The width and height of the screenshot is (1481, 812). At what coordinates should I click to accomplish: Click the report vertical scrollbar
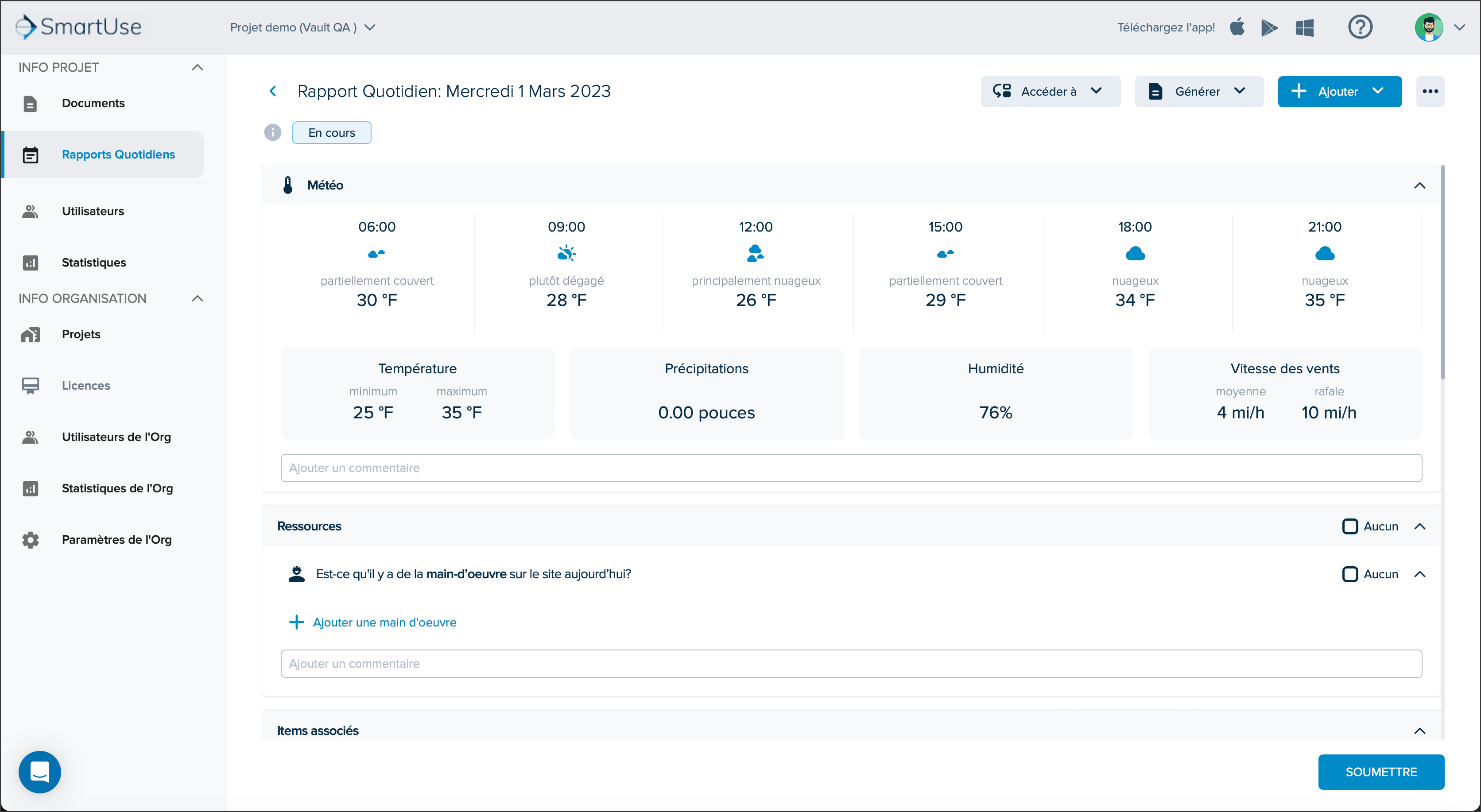1442,273
